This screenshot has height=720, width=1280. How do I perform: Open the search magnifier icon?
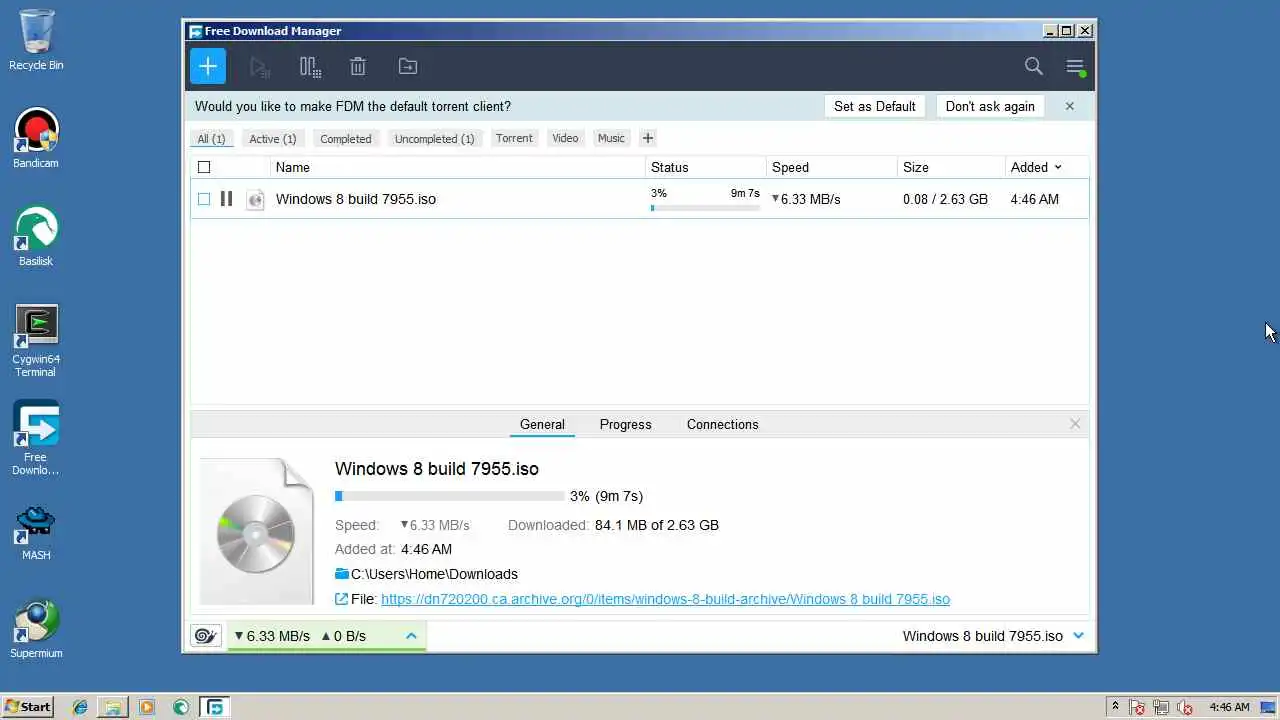pyautogui.click(x=1034, y=66)
